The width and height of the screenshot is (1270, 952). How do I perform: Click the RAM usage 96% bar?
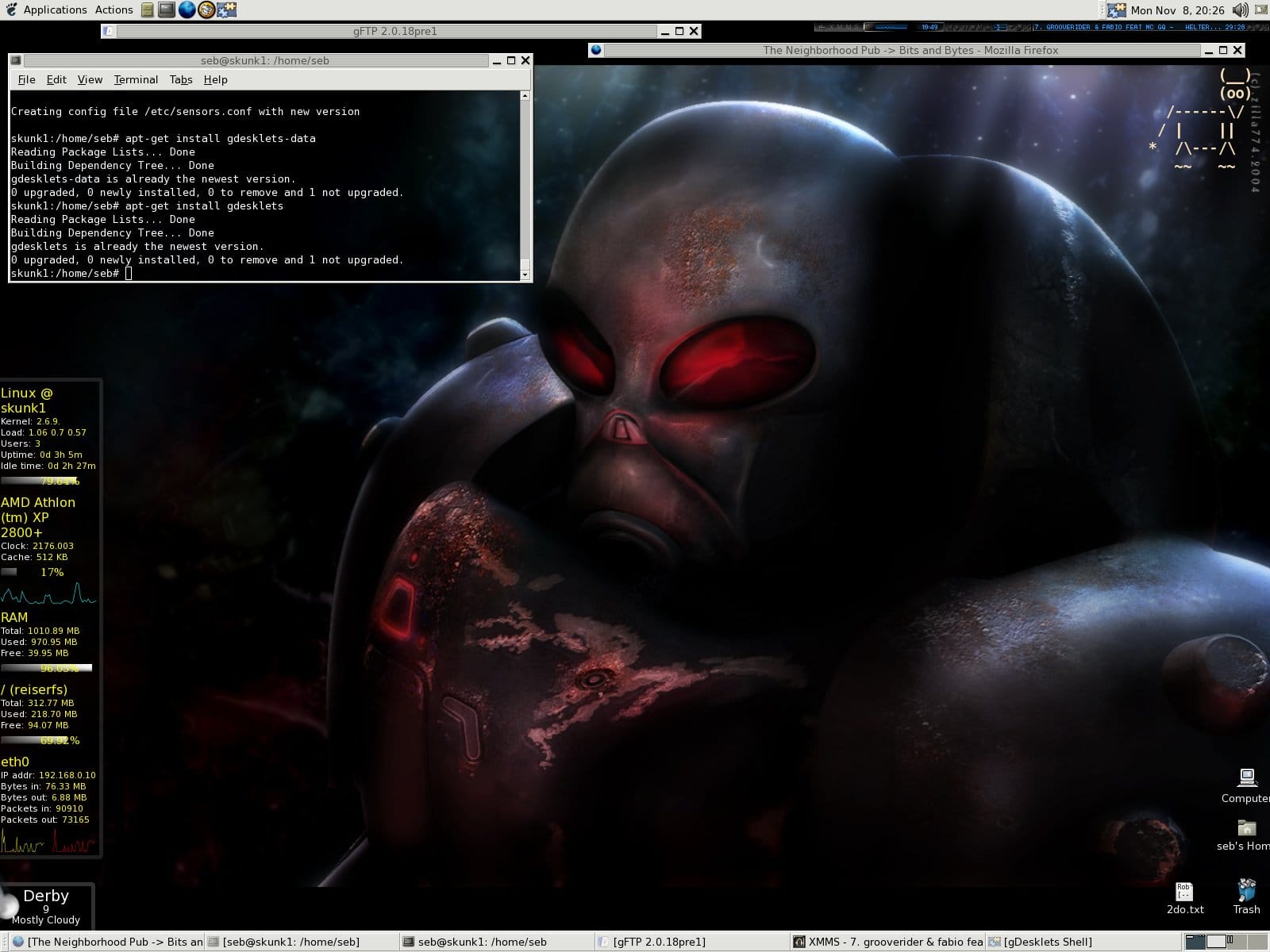click(x=47, y=668)
